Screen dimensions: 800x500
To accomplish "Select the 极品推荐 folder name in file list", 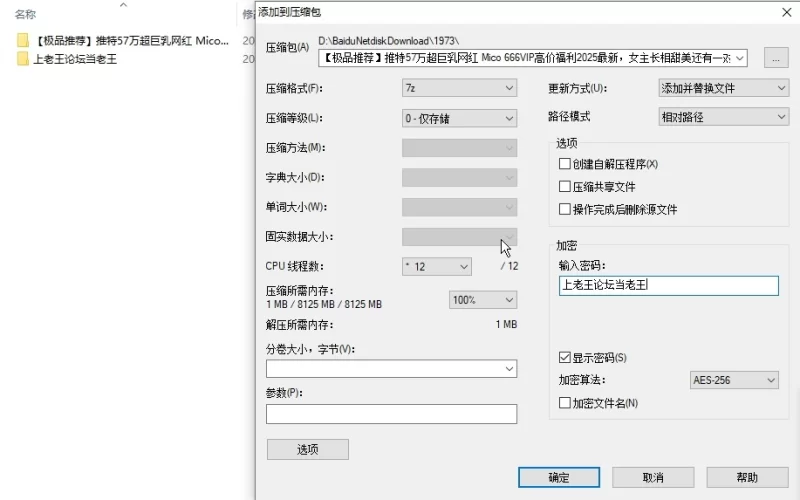I will [x=132, y=40].
